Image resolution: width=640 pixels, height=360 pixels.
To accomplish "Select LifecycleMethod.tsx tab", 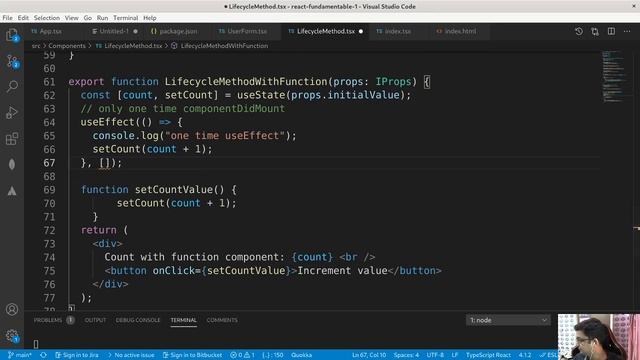I will [x=326, y=31].
